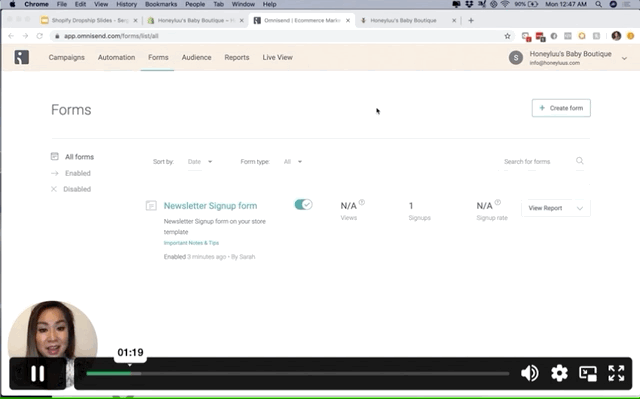Pause the video playback
Screen dimensions: 640x399
pos(38,373)
